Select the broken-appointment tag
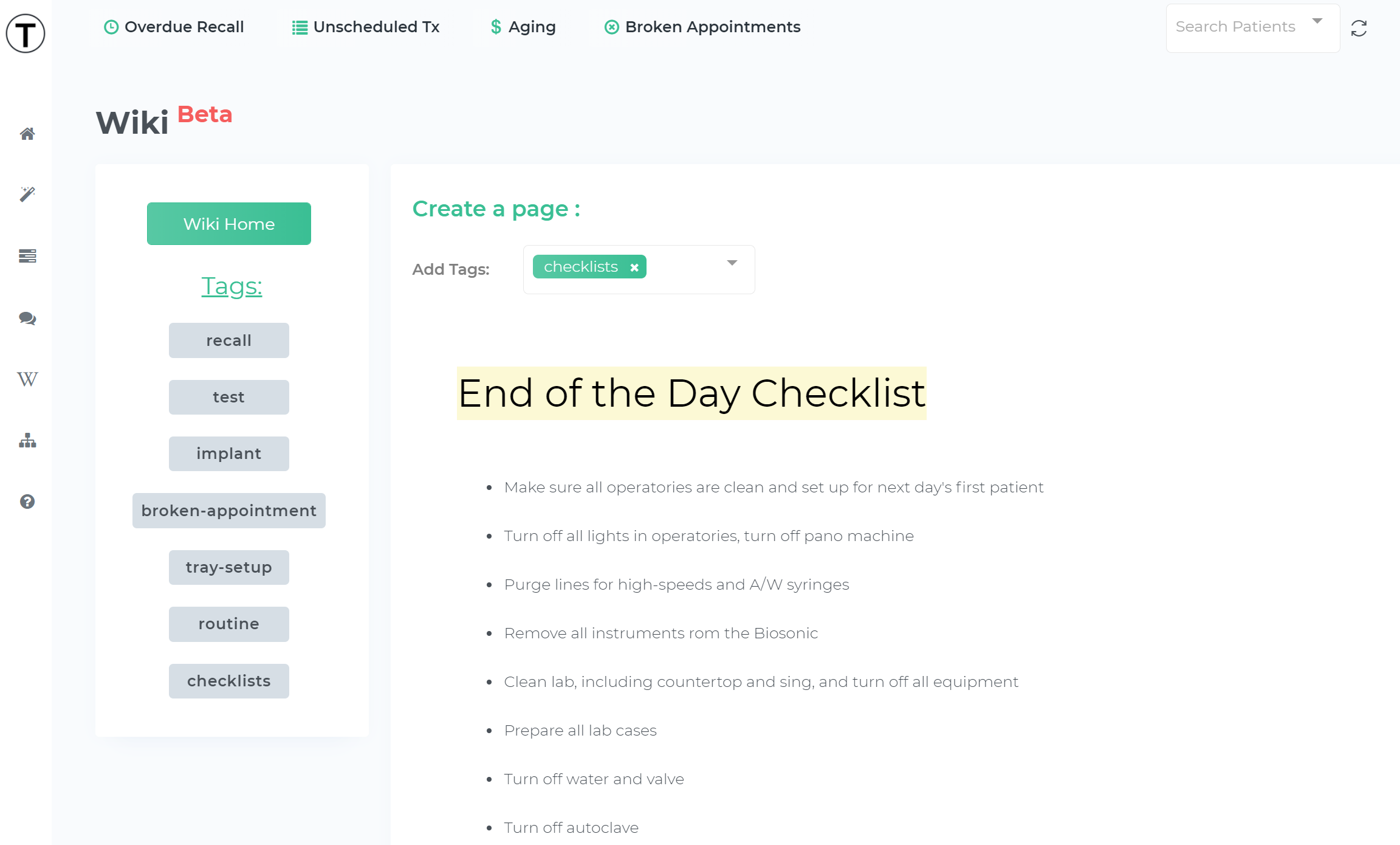Viewport: 1400px width, 845px height. click(229, 510)
